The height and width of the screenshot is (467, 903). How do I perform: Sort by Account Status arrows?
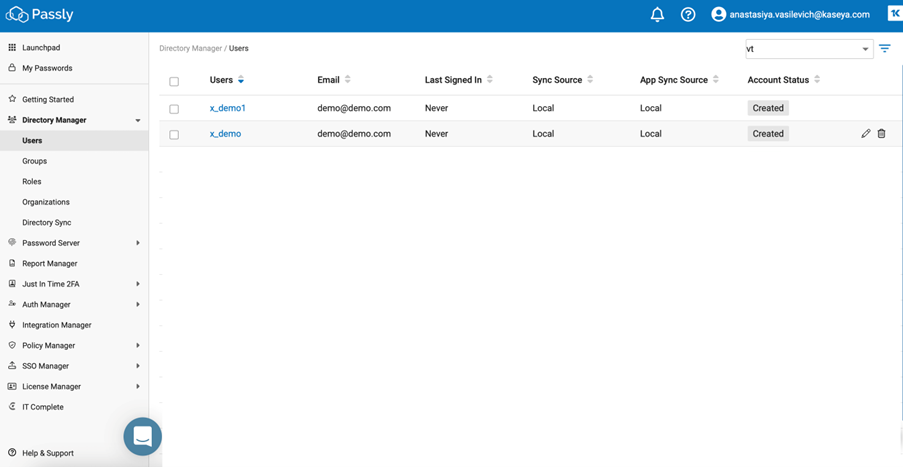(x=817, y=80)
